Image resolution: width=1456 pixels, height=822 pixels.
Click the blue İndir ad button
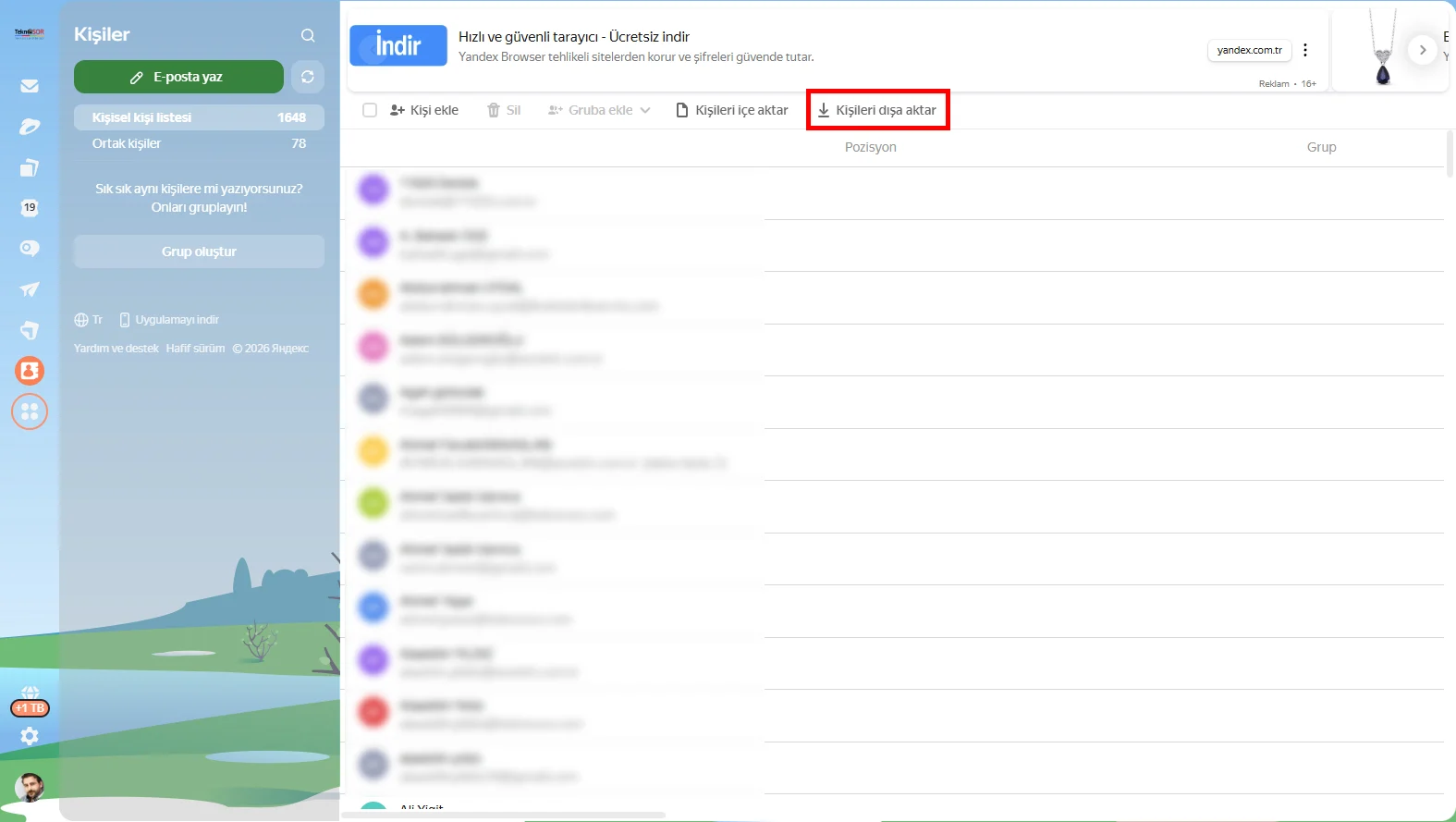tap(398, 45)
